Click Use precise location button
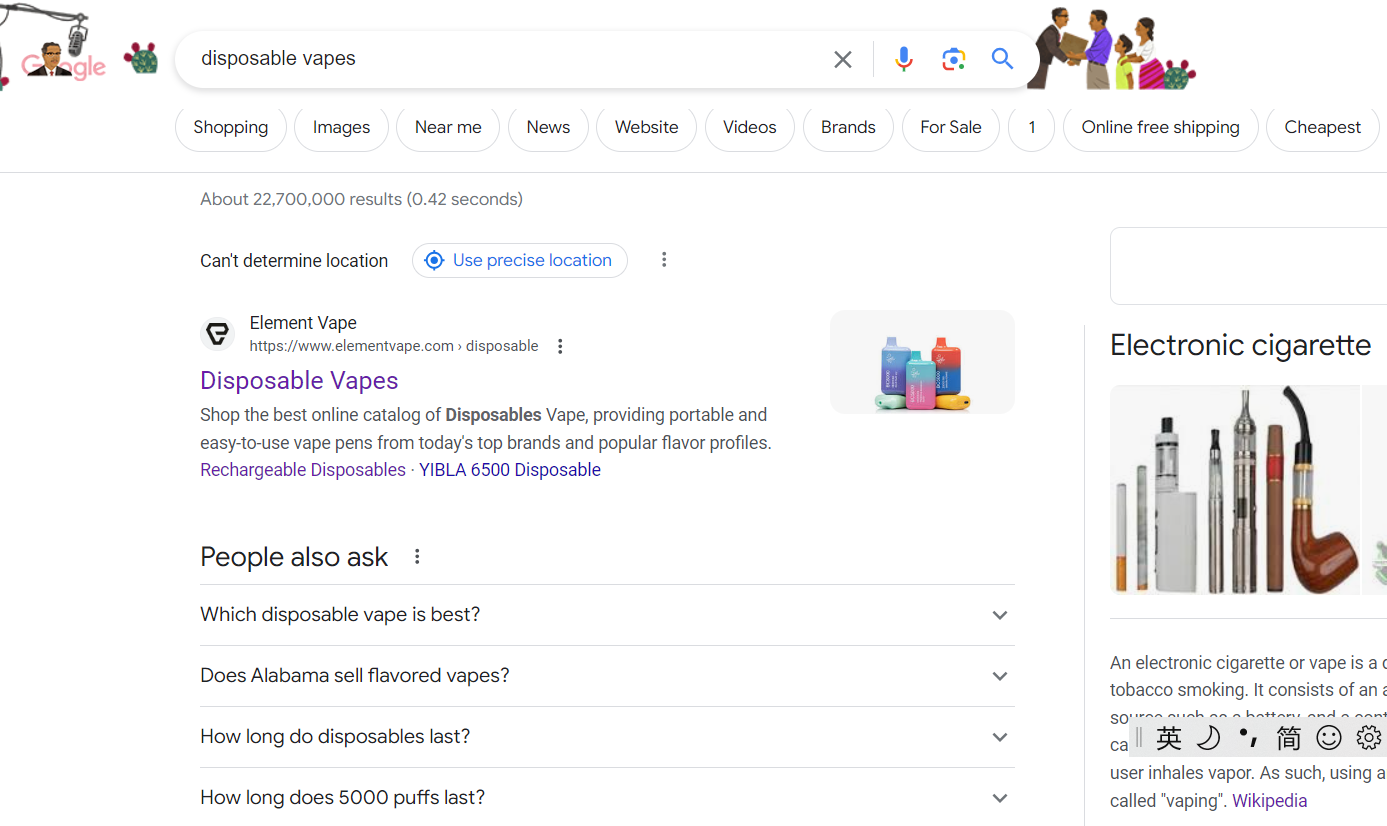This screenshot has height=826, width=1387. coord(520,260)
